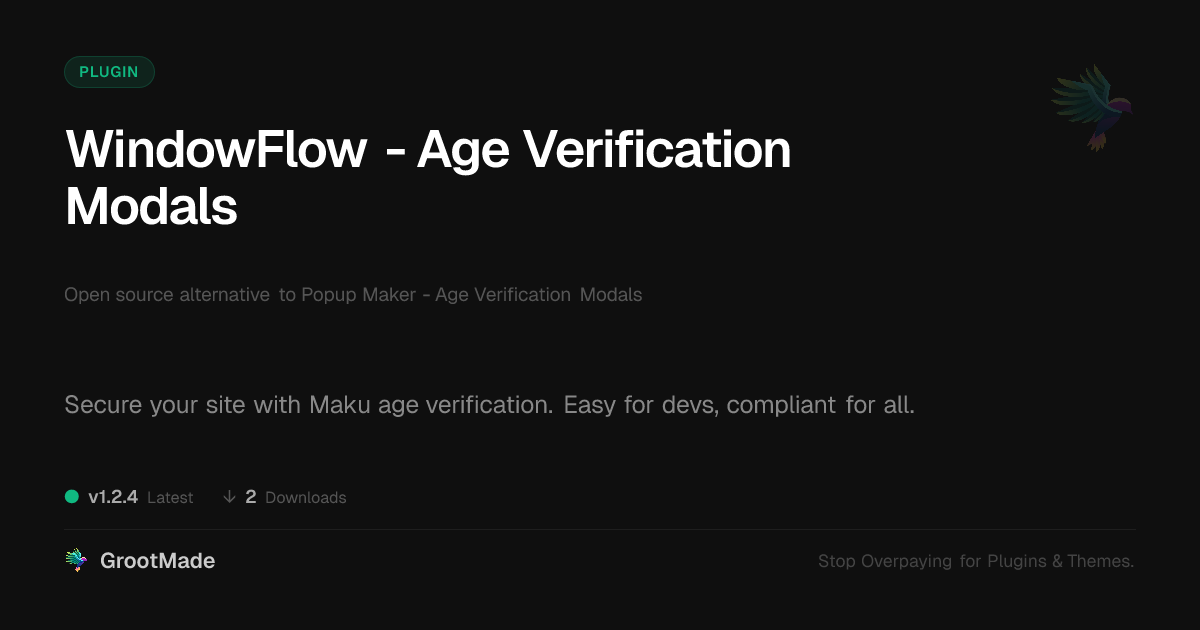
Task: Select the green PLUGIN badge
Action: [x=109, y=72]
